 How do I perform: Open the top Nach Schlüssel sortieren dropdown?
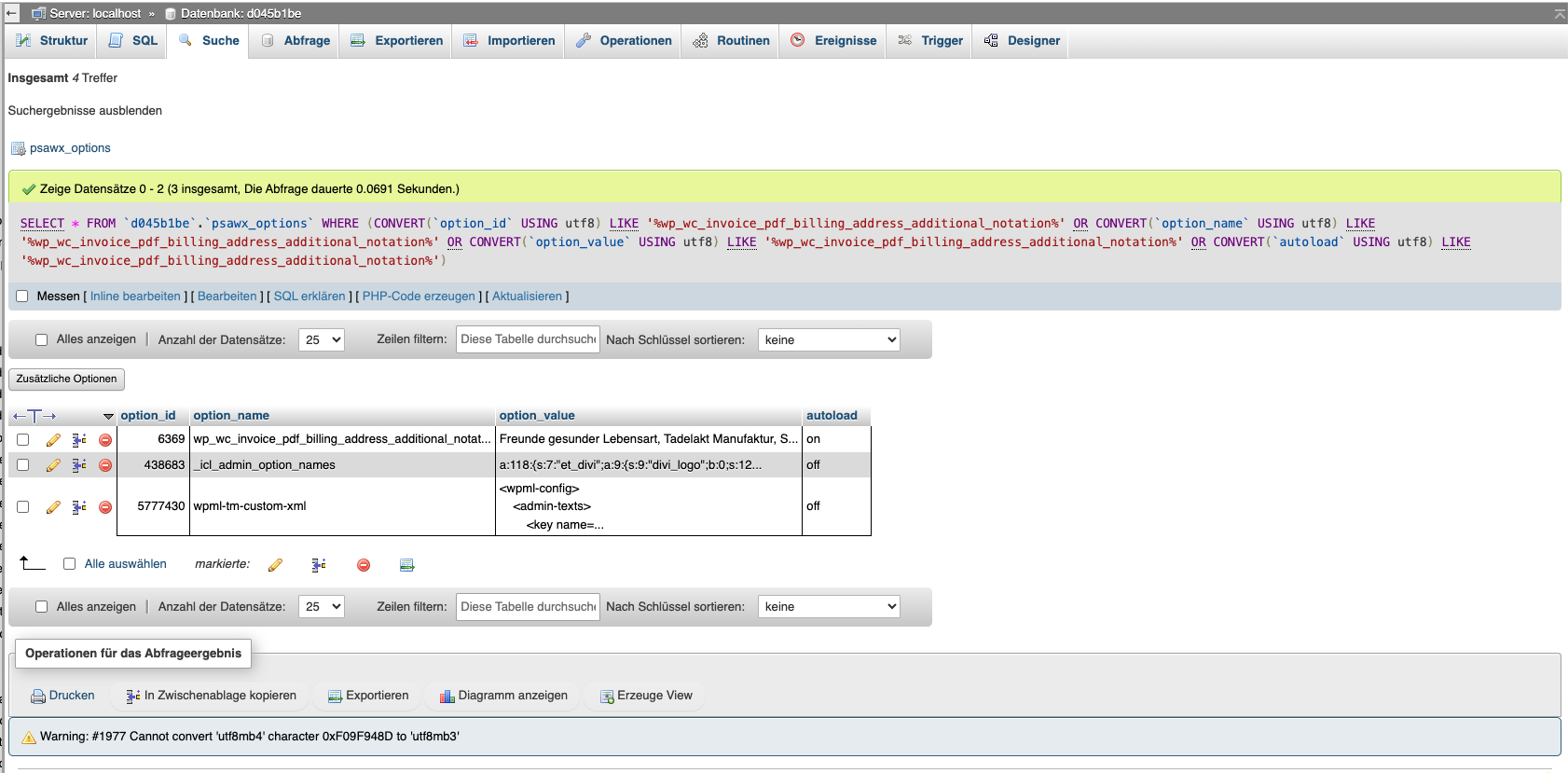coord(829,340)
